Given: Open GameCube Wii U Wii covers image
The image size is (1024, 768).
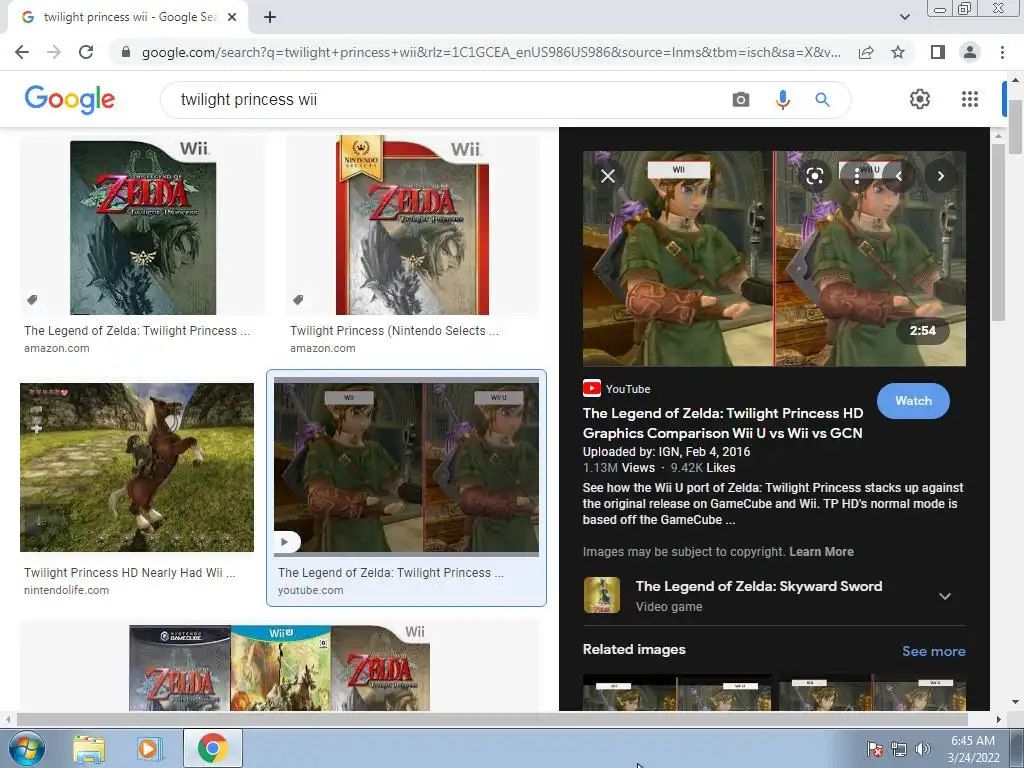Looking at the screenshot, I should (280, 667).
